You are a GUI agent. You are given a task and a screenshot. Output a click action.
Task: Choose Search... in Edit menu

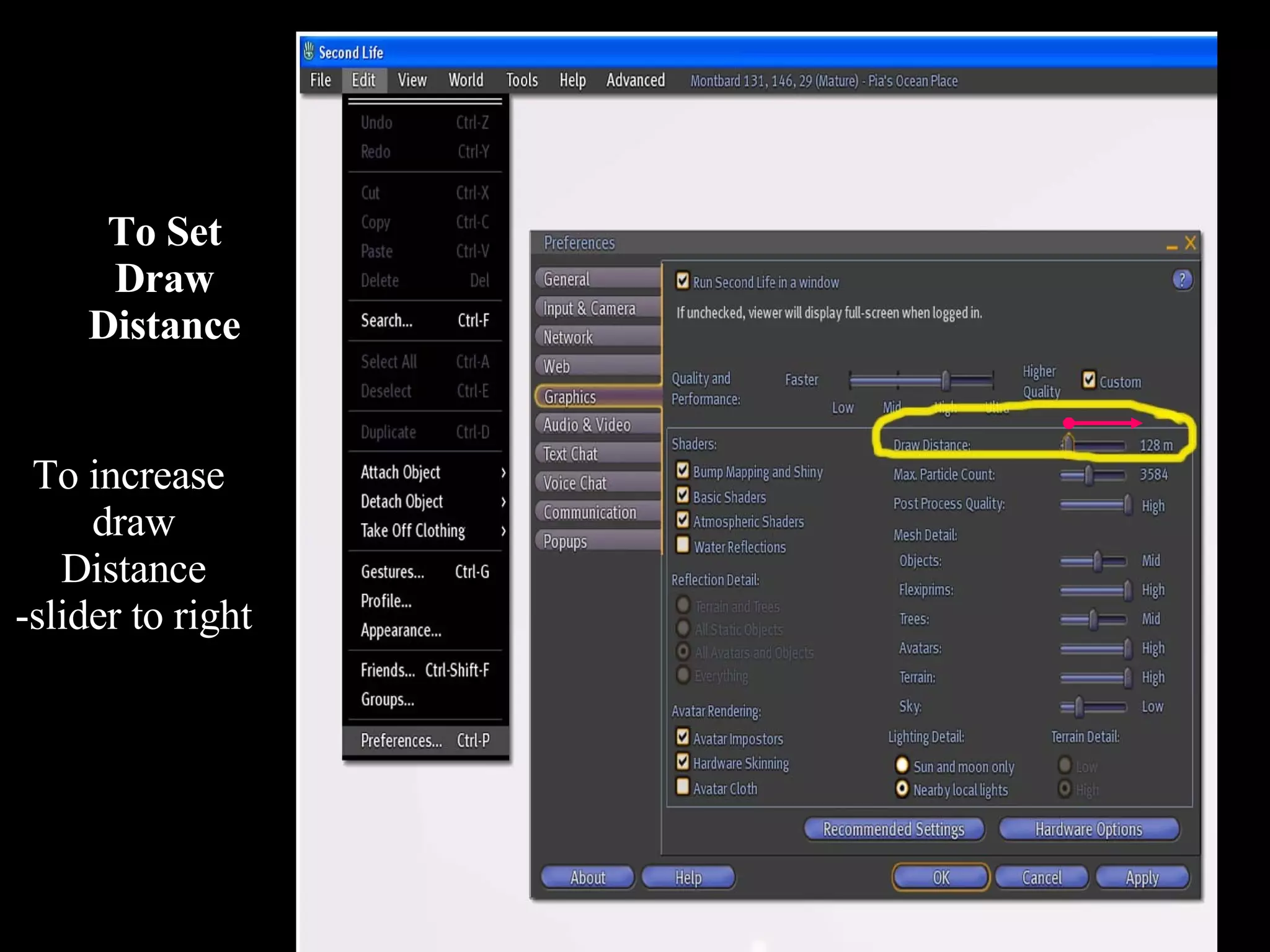[x=425, y=320]
